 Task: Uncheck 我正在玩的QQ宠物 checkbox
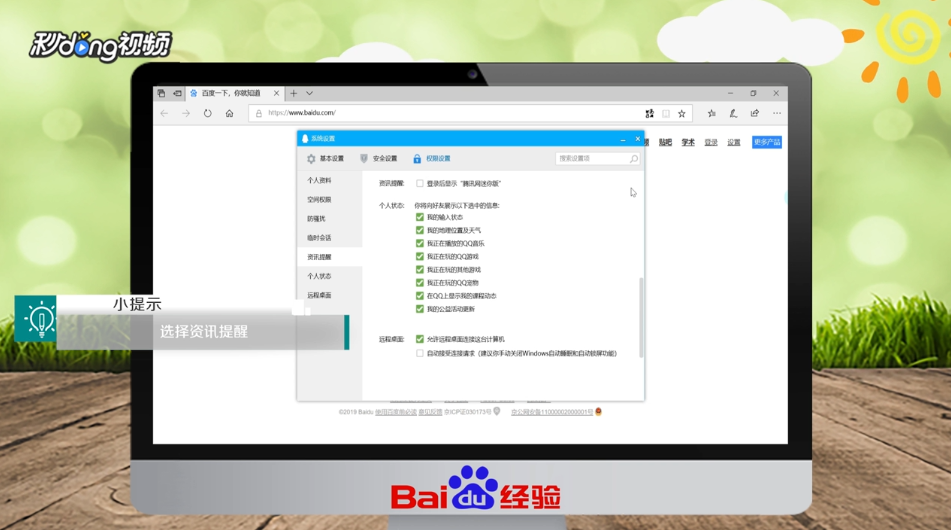(x=420, y=283)
